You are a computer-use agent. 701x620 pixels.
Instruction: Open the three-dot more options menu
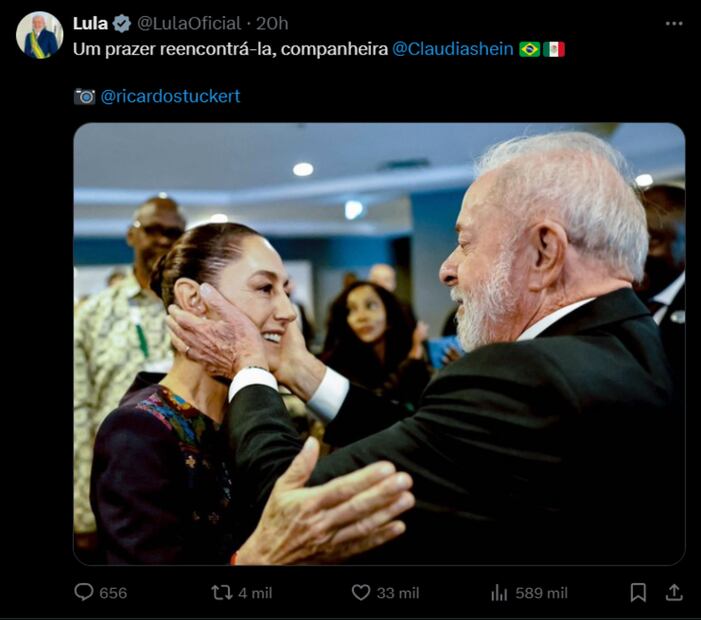(x=674, y=24)
